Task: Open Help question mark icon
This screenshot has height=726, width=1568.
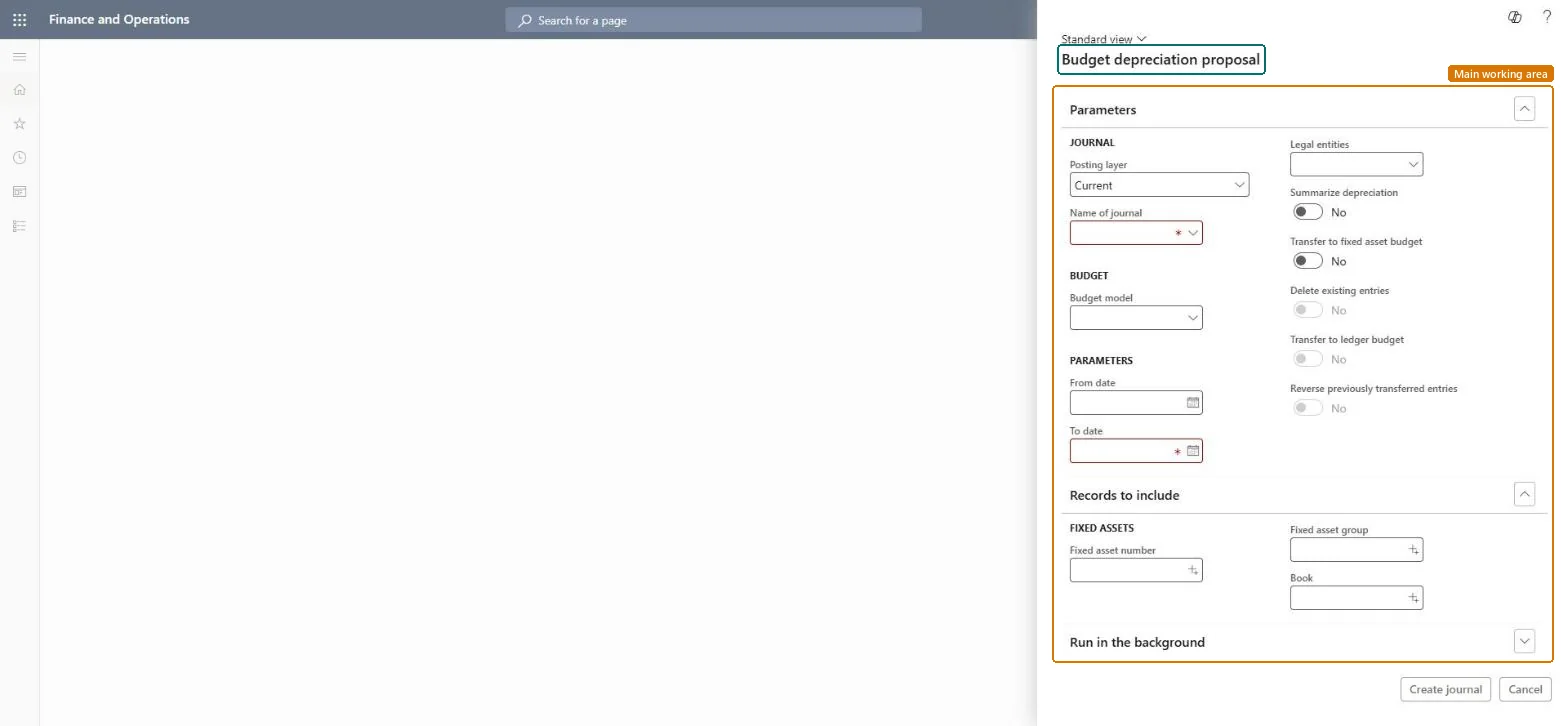Action: [1547, 17]
